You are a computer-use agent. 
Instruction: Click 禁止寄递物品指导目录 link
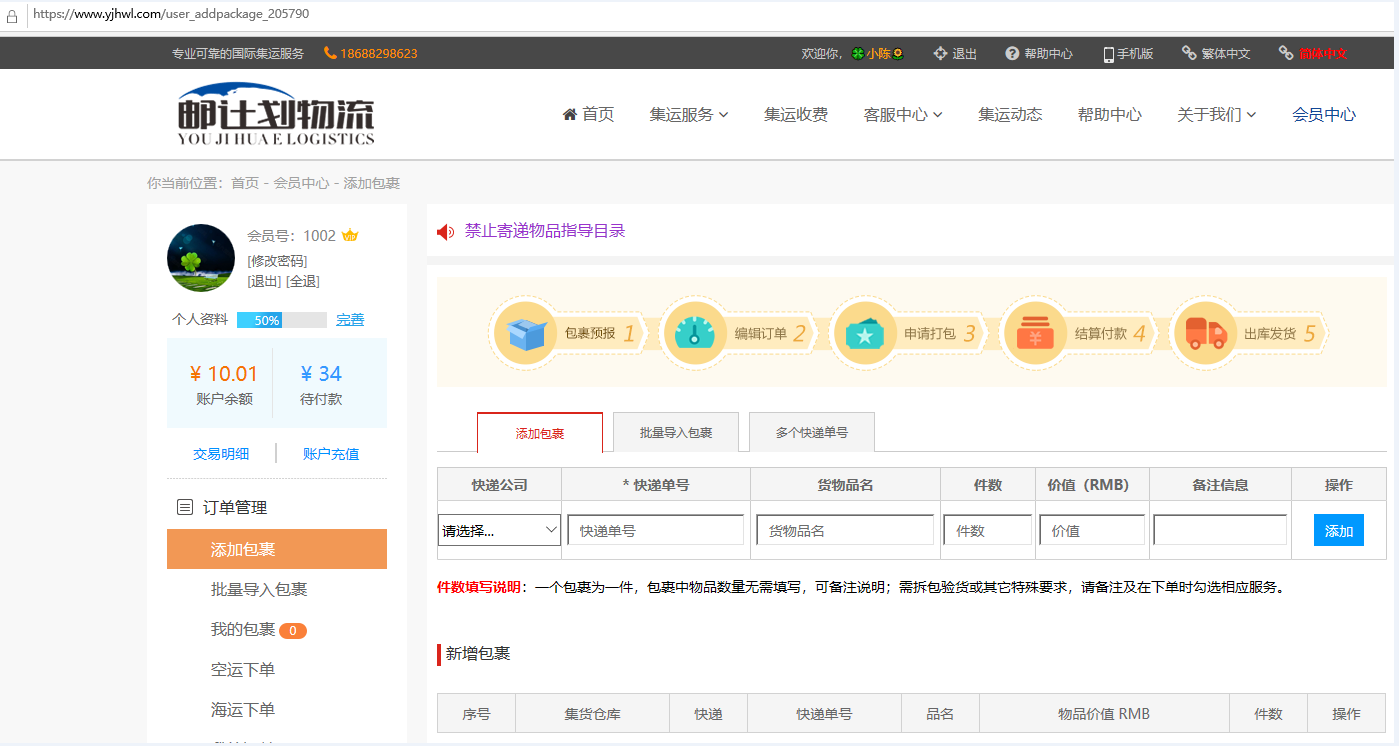(x=545, y=231)
